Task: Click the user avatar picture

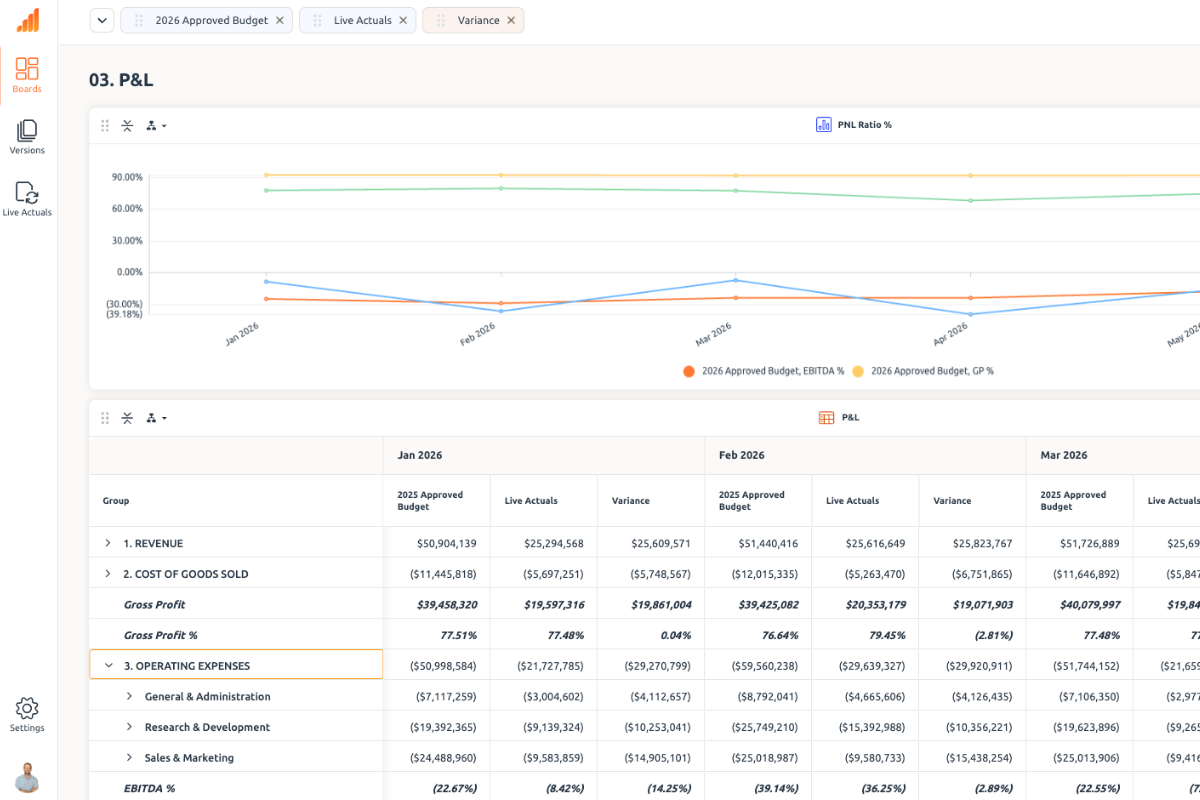Action: 27,777
